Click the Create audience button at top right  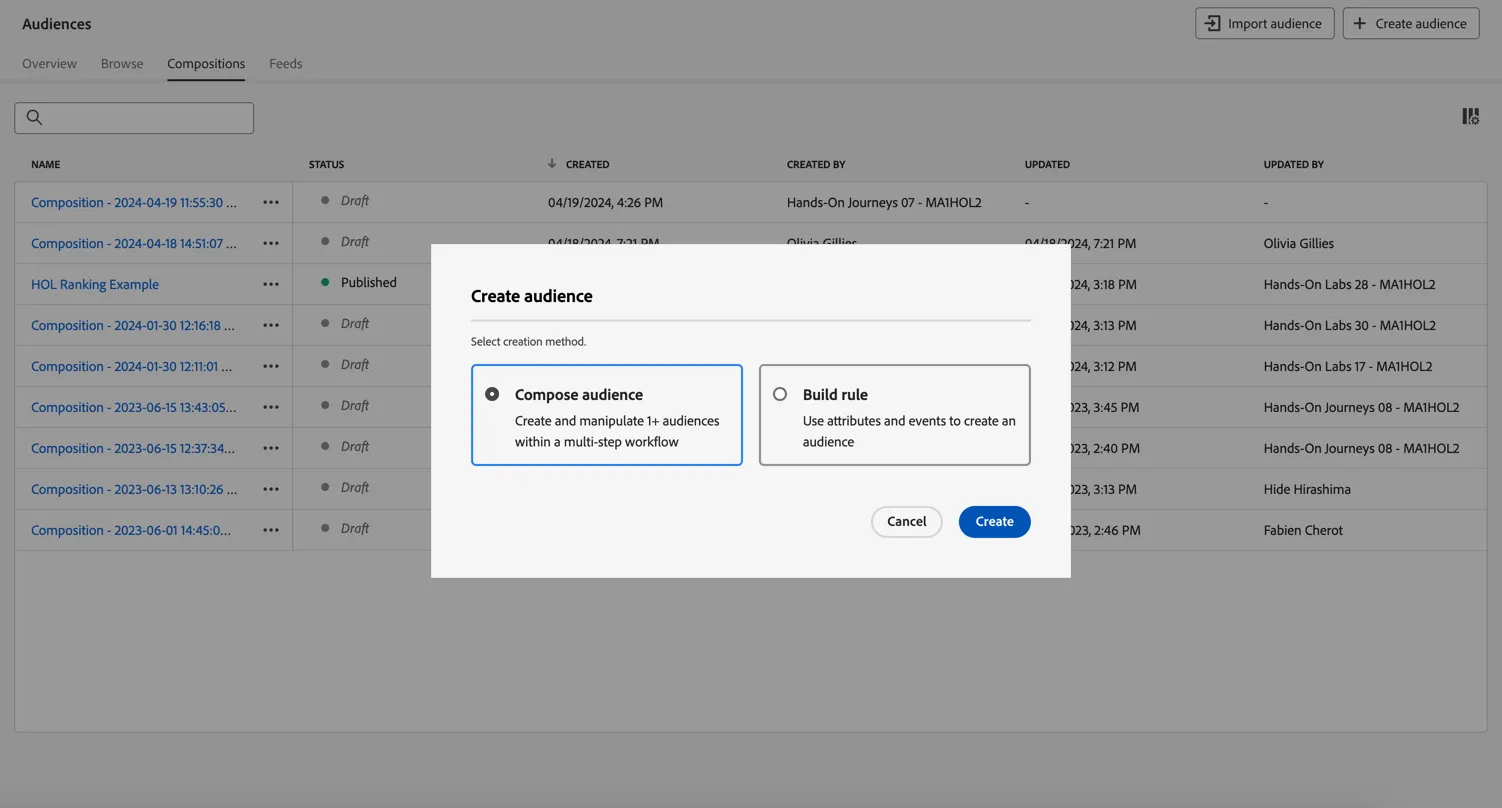[1411, 23]
